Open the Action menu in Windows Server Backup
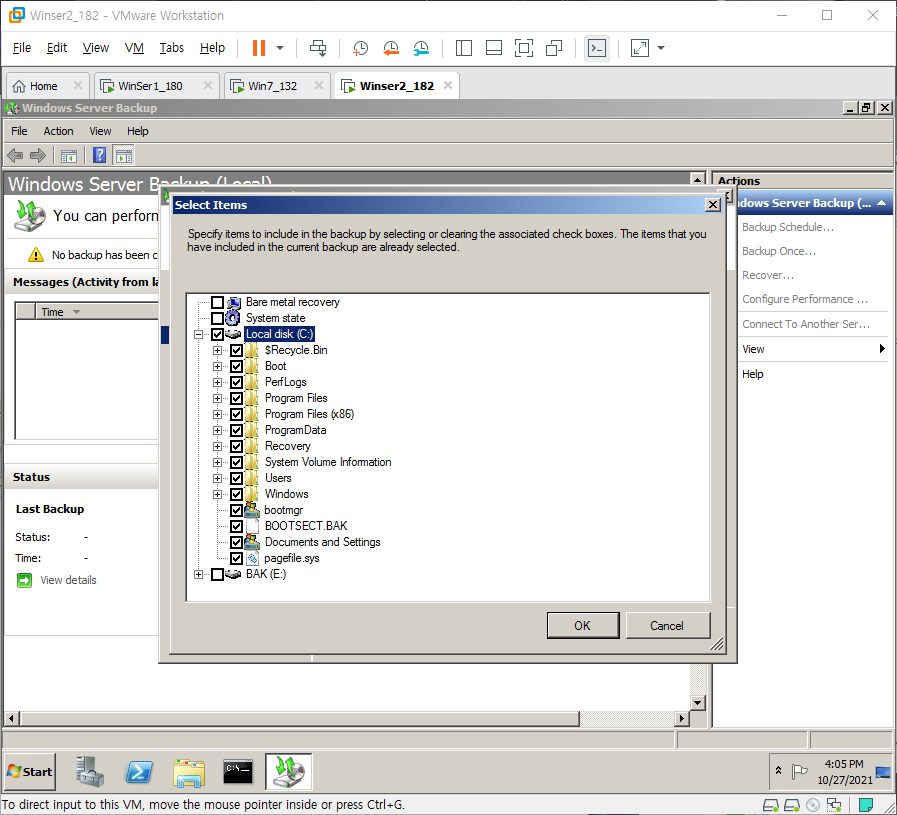This screenshot has height=815, width=897. pos(58,131)
